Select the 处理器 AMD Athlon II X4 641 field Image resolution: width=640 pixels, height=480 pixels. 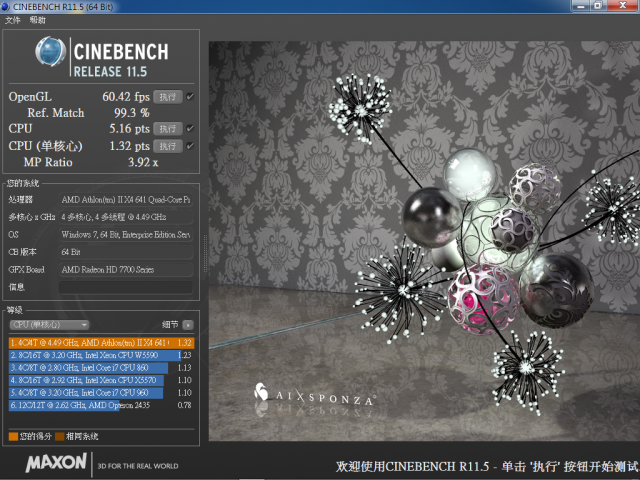pyautogui.click(x=126, y=200)
